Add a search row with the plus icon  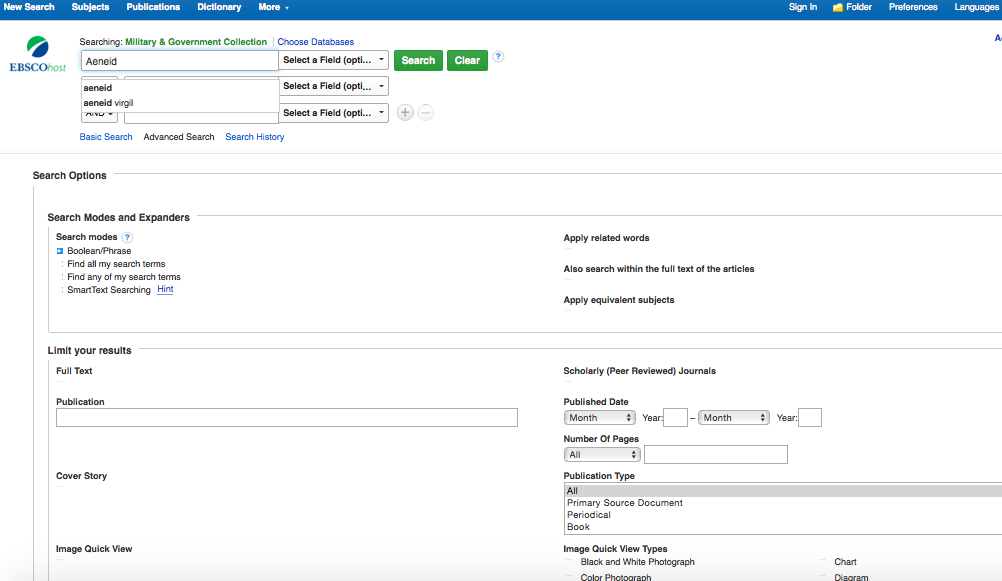[x=405, y=112]
